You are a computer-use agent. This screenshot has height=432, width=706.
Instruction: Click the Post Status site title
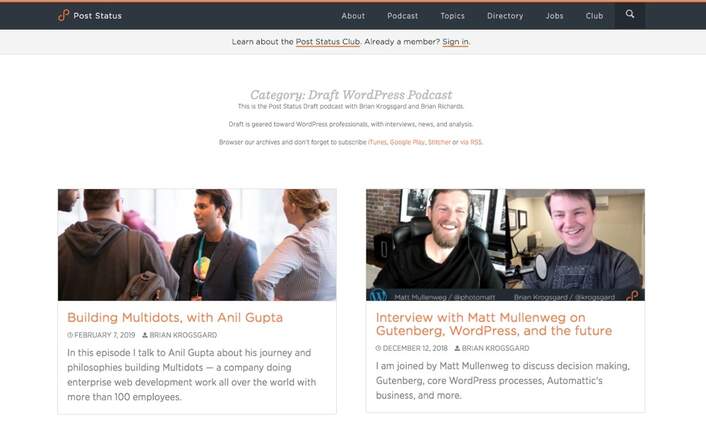click(97, 16)
